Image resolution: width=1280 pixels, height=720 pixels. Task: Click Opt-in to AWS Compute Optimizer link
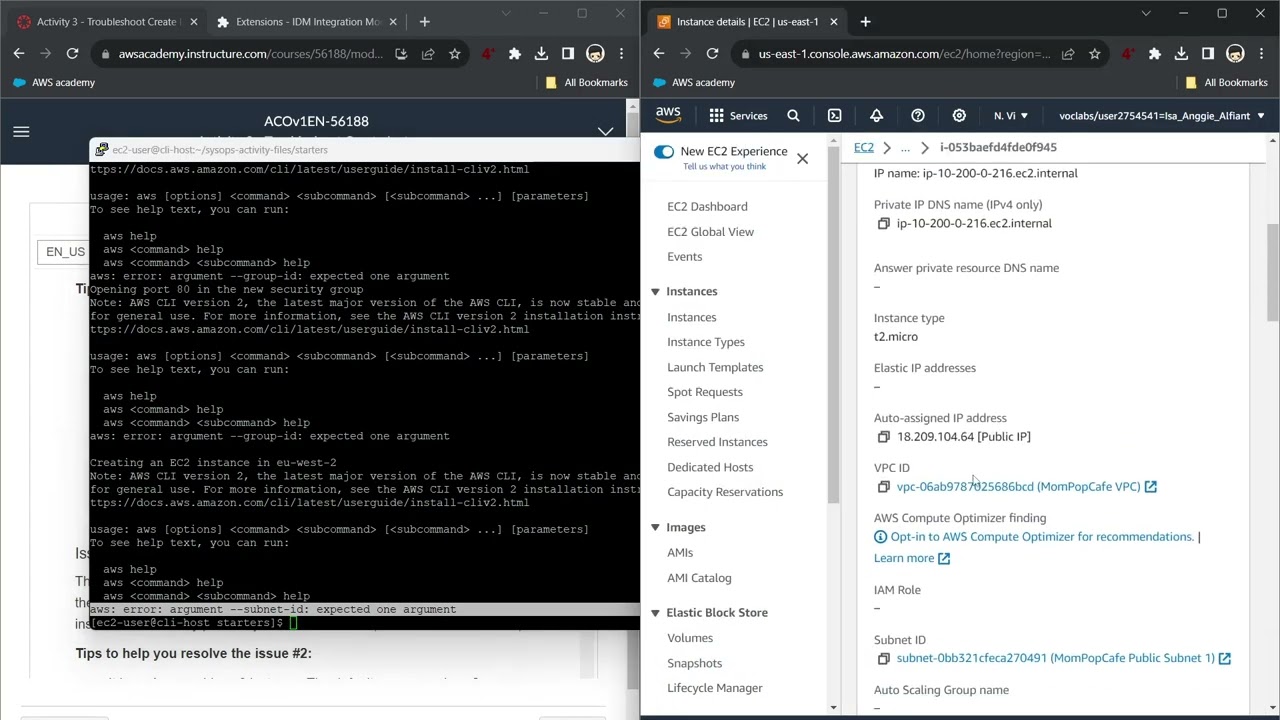click(x=1041, y=537)
